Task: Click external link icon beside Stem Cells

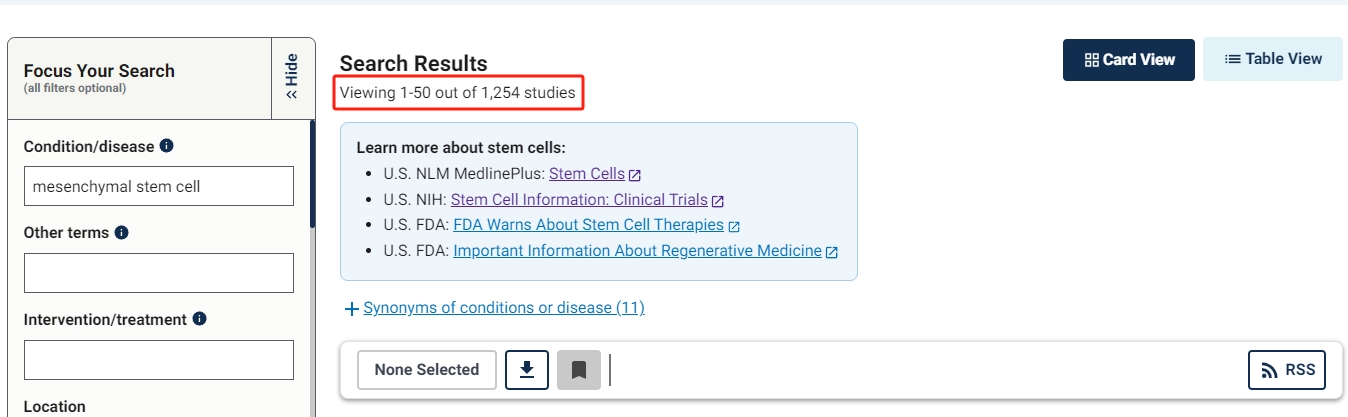Action: pos(635,175)
